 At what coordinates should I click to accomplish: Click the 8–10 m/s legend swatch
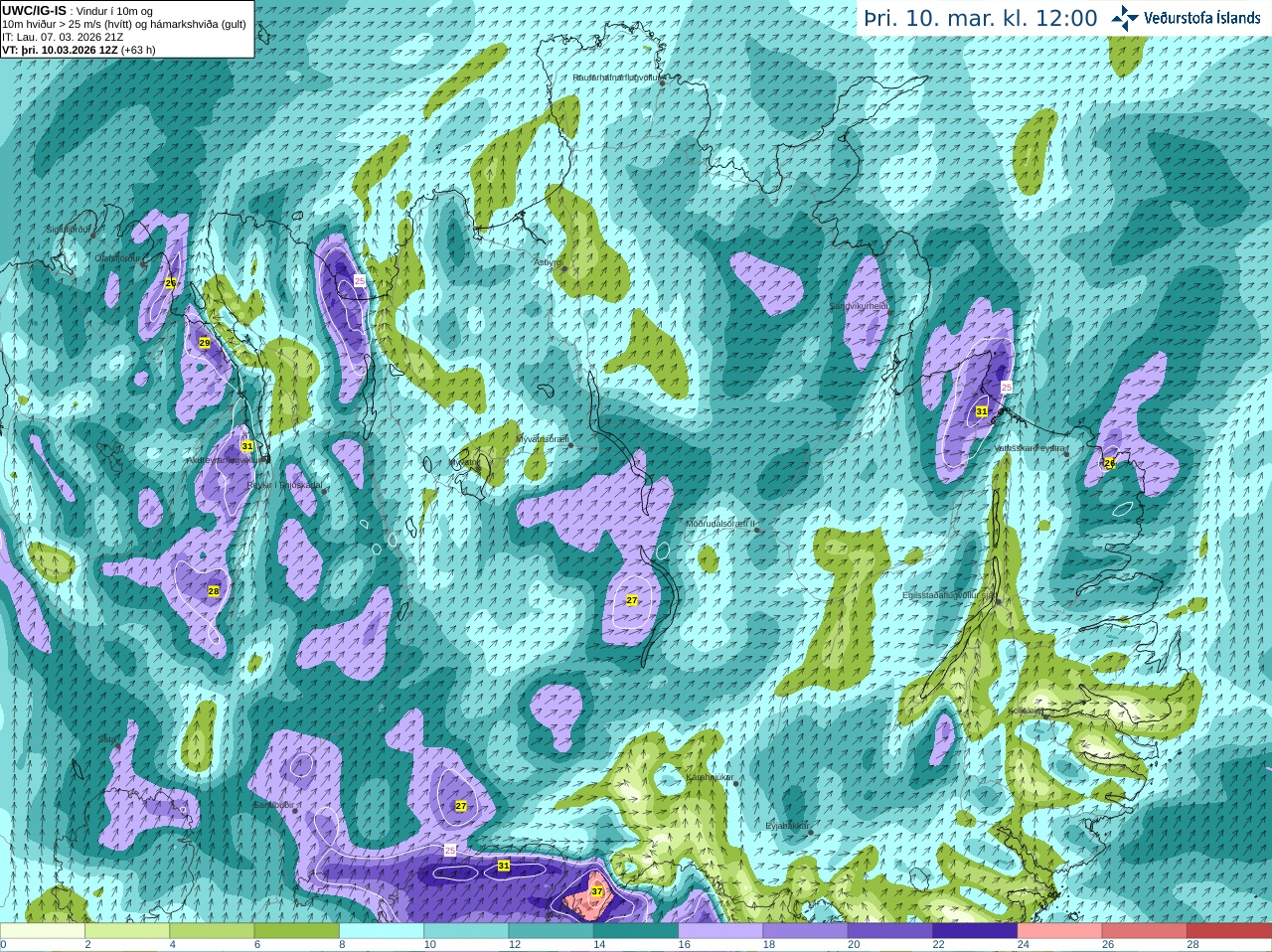click(x=382, y=931)
